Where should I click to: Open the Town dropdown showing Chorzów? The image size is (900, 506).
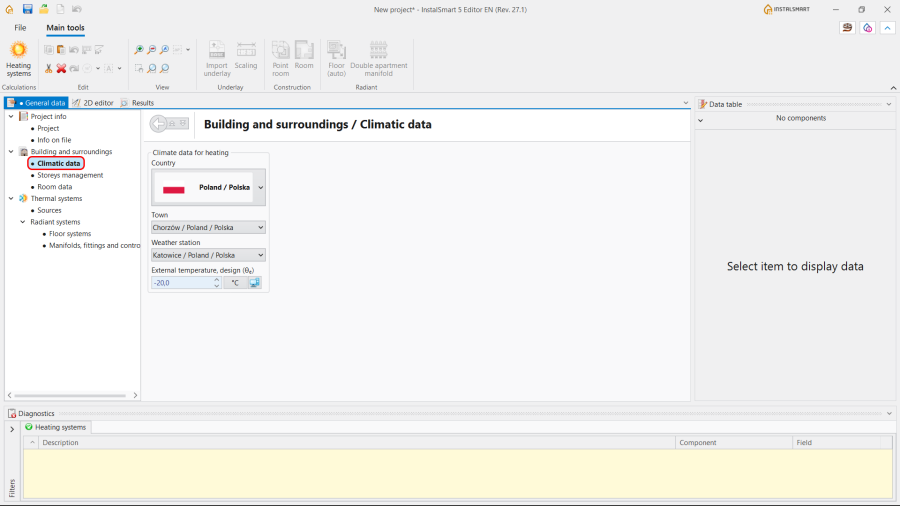[208, 228]
